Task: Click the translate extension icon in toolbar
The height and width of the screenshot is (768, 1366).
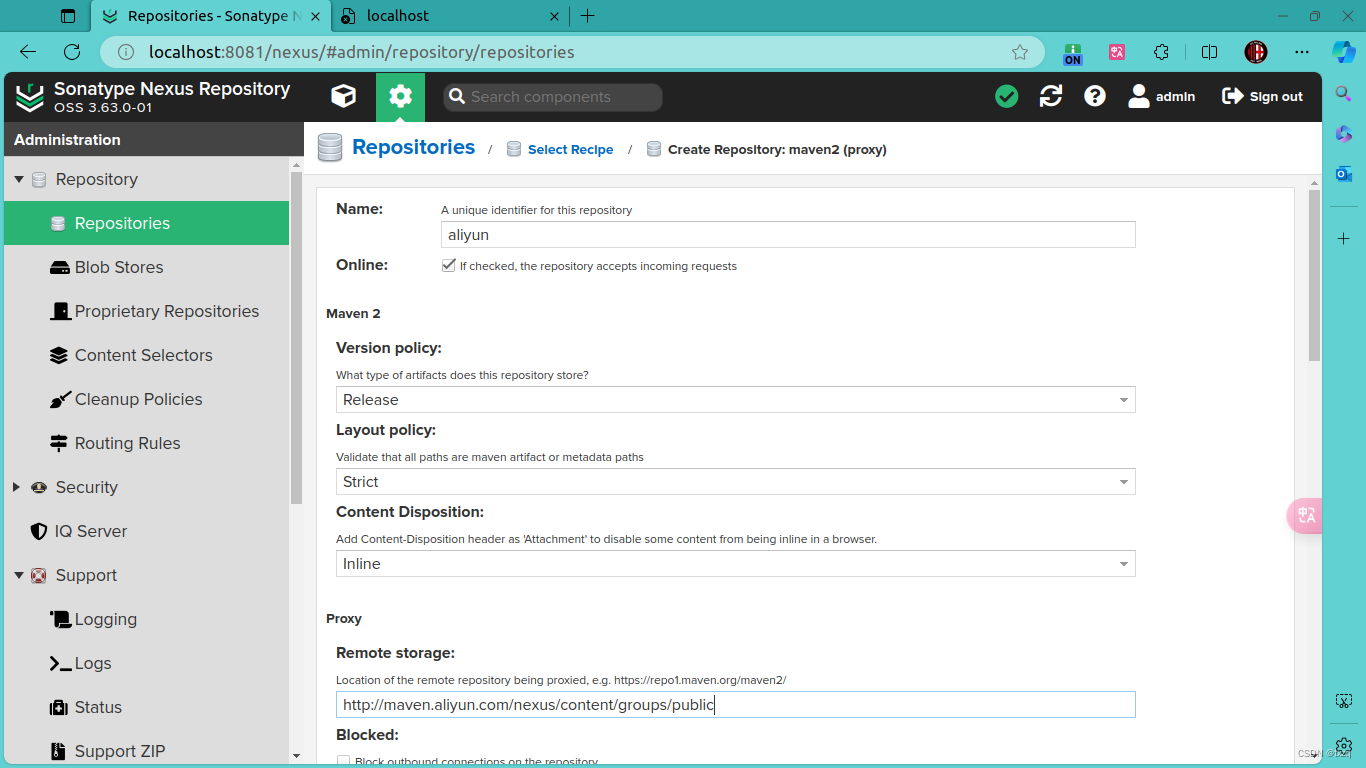Action: 1117,52
